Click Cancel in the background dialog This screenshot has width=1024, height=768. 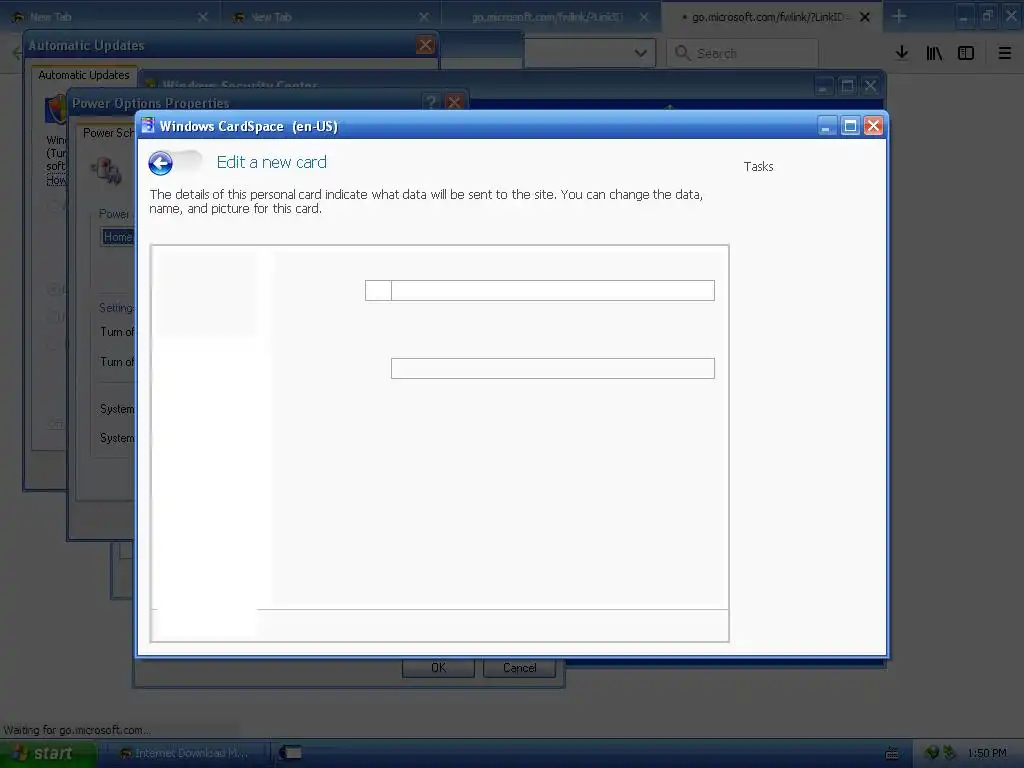(x=520, y=667)
